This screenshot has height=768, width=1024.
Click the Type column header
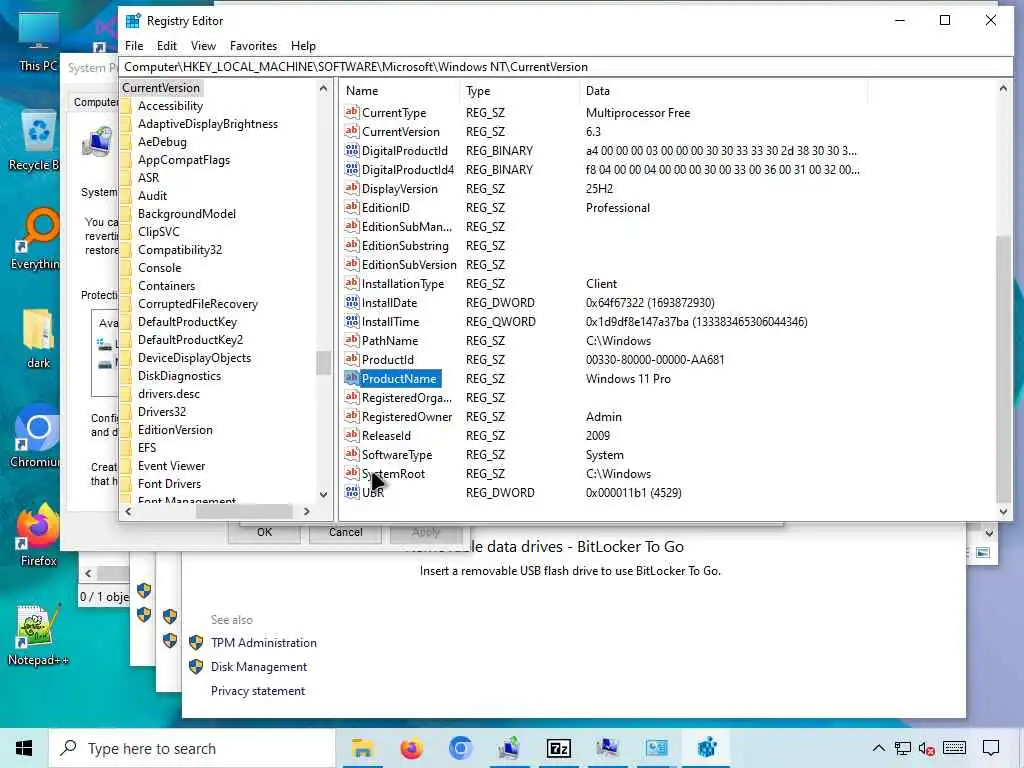click(x=519, y=91)
